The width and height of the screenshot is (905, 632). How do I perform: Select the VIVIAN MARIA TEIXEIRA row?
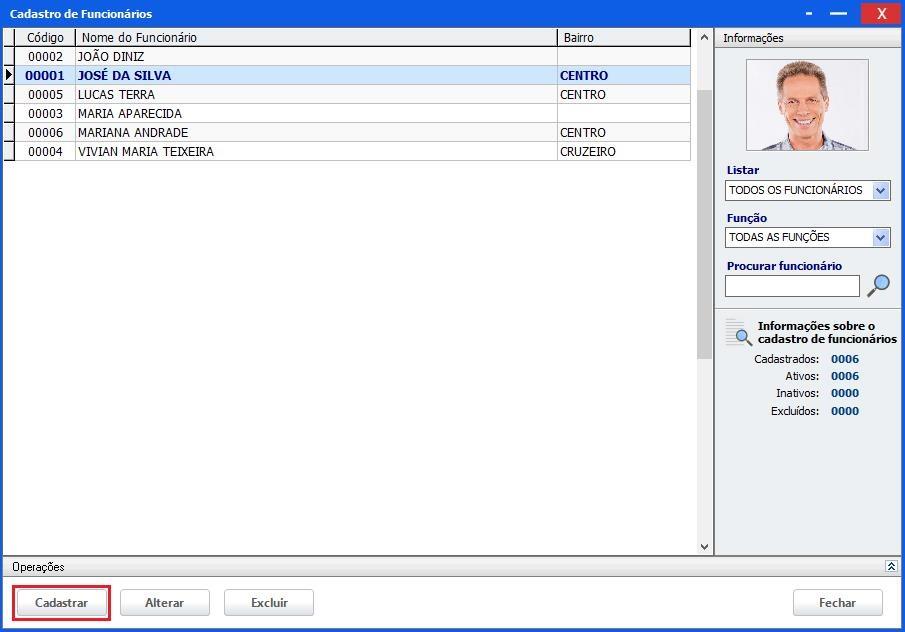pyautogui.click(x=347, y=152)
